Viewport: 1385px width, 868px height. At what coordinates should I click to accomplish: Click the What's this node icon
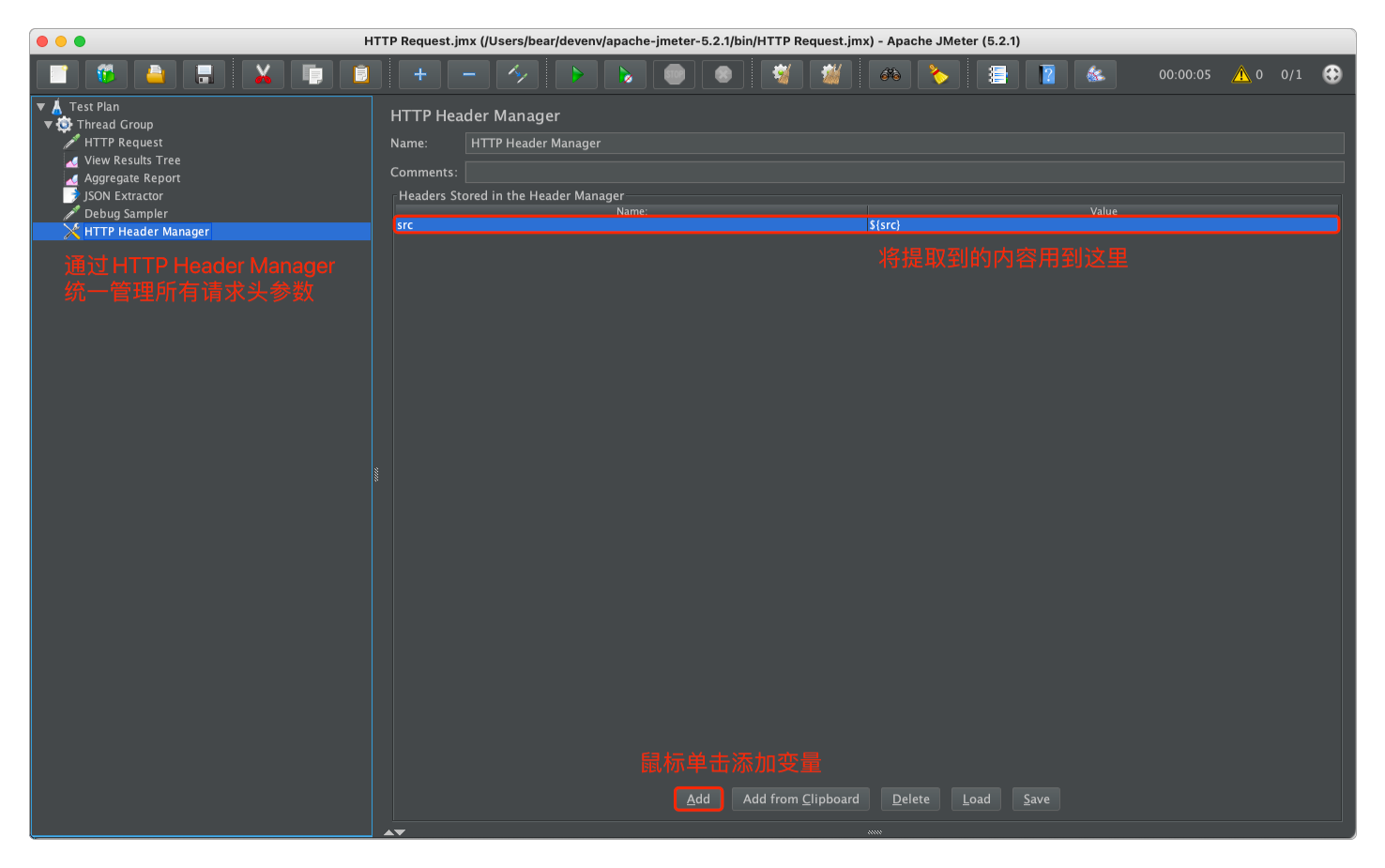(x=1096, y=74)
